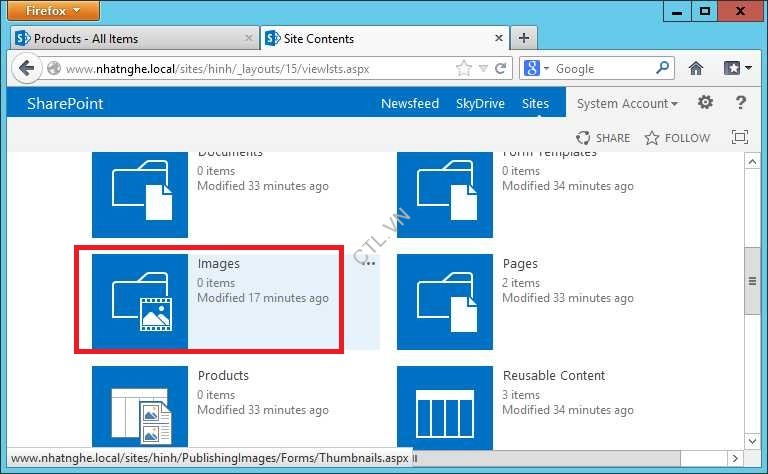Click the SharePoint settings gear icon
768x474 pixels.
pos(705,103)
